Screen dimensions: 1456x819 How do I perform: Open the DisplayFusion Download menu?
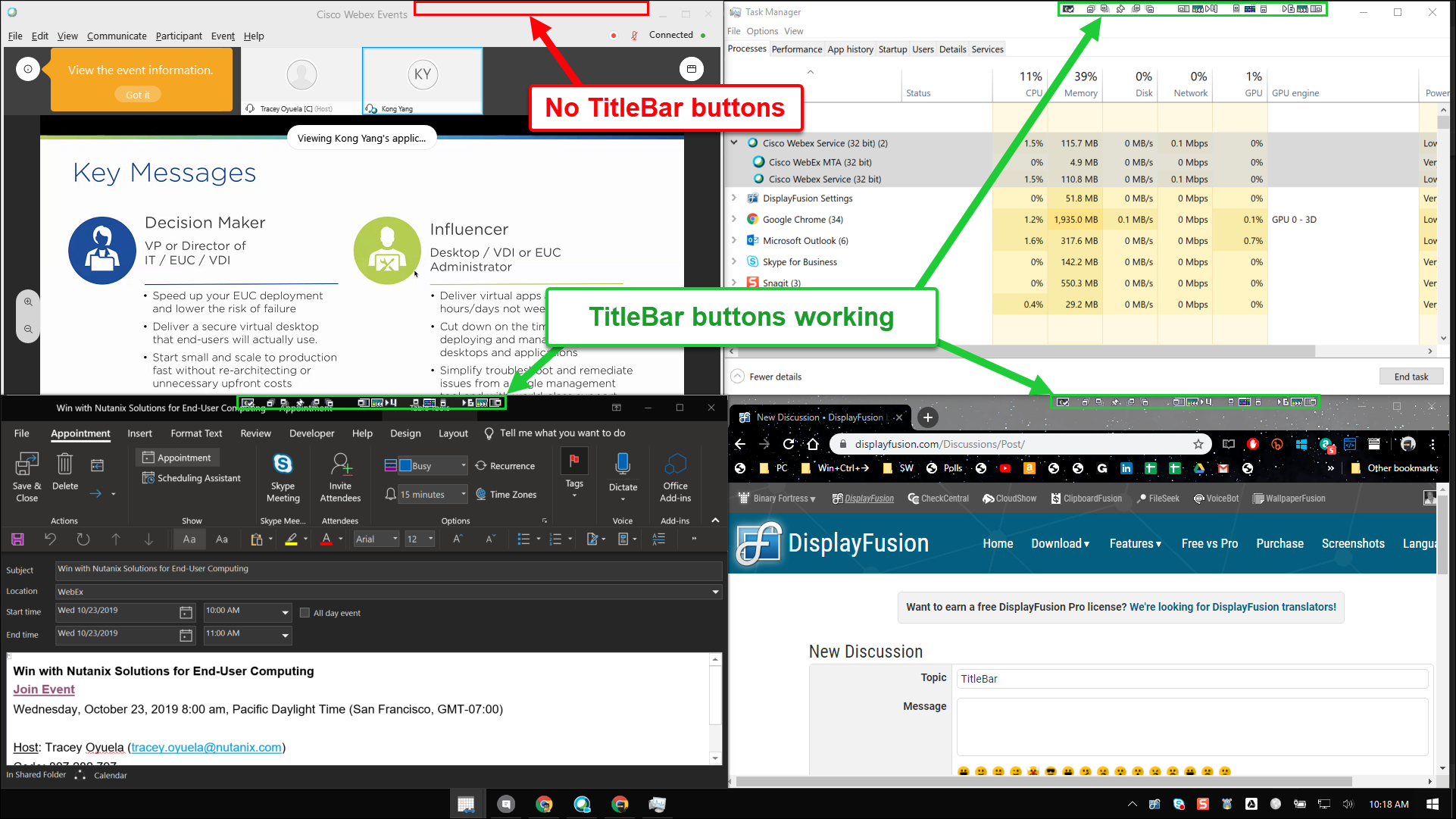click(x=1060, y=543)
